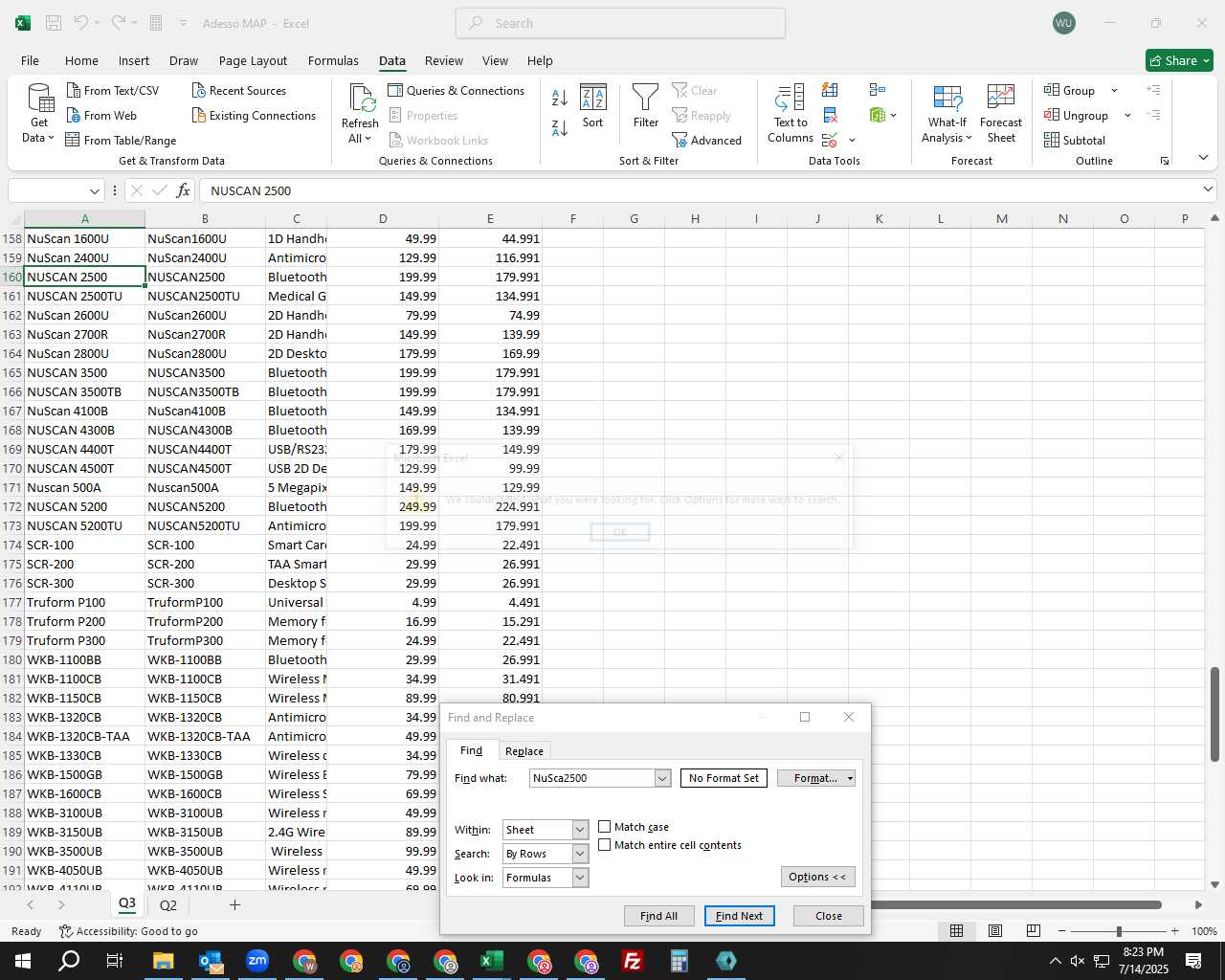
Task: Click the Find what input field
Action: [x=592, y=778]
